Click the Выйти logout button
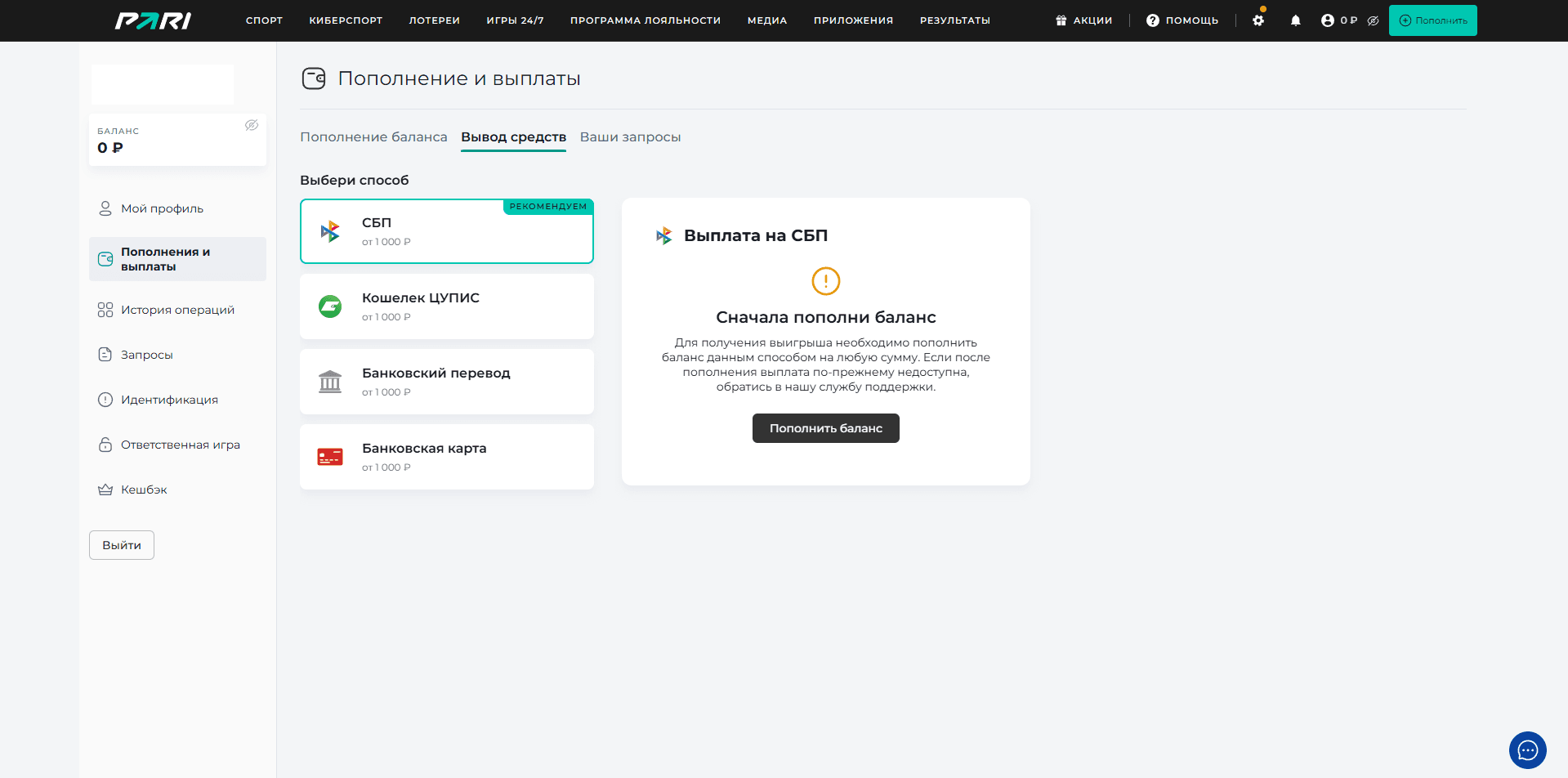 122,545
